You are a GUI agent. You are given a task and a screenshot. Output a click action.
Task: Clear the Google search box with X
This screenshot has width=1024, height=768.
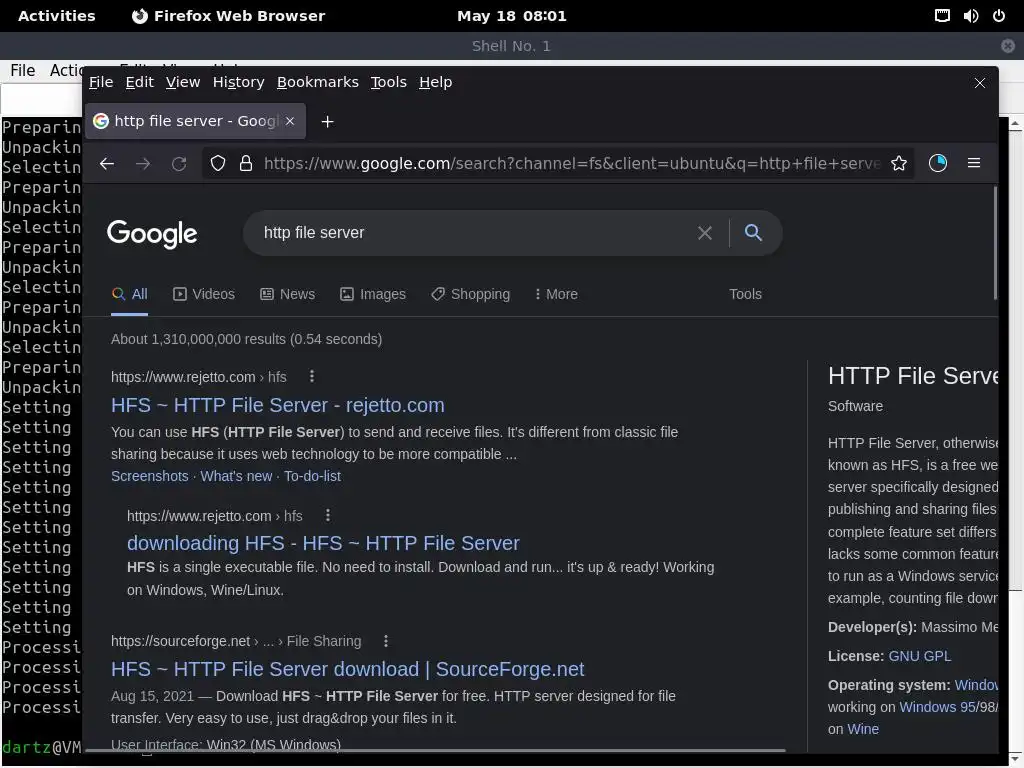[x=705, y=233]
